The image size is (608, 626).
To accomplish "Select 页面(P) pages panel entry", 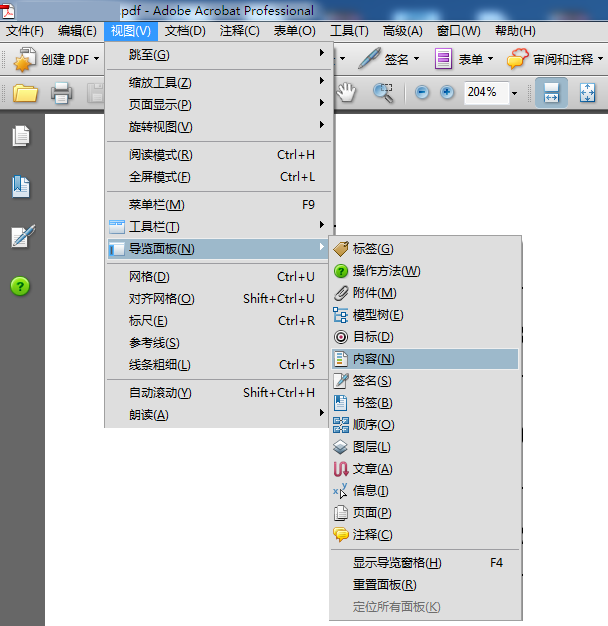I will tap(426, 513).
